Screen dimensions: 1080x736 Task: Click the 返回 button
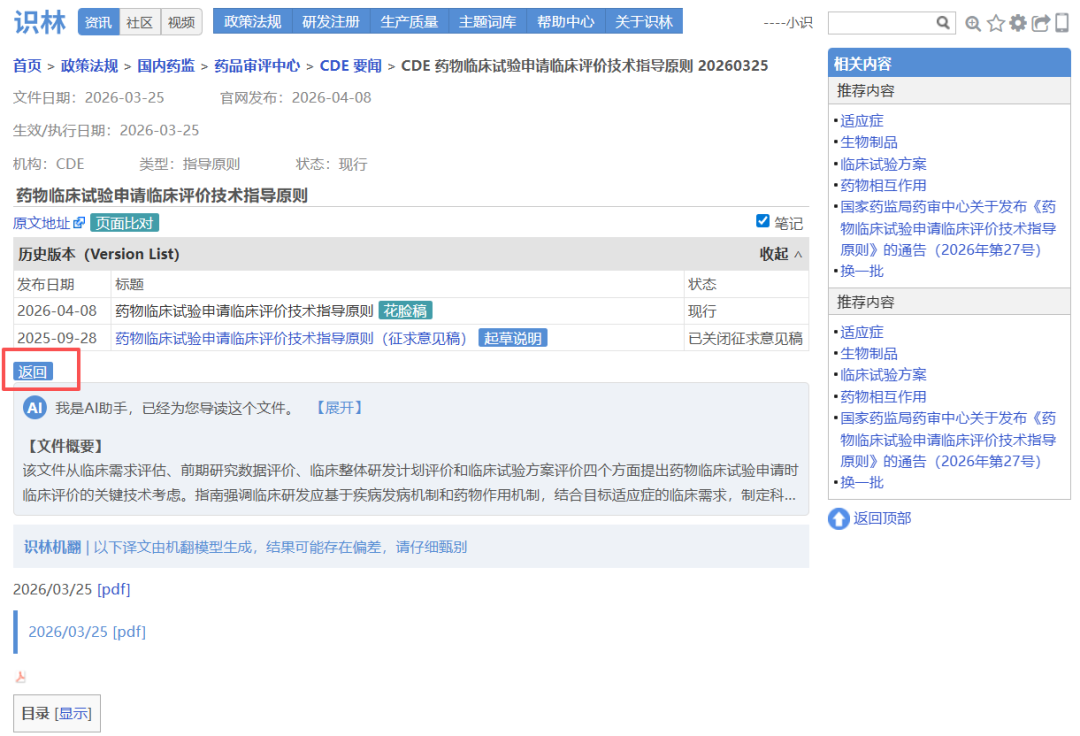tap(33, 372)
